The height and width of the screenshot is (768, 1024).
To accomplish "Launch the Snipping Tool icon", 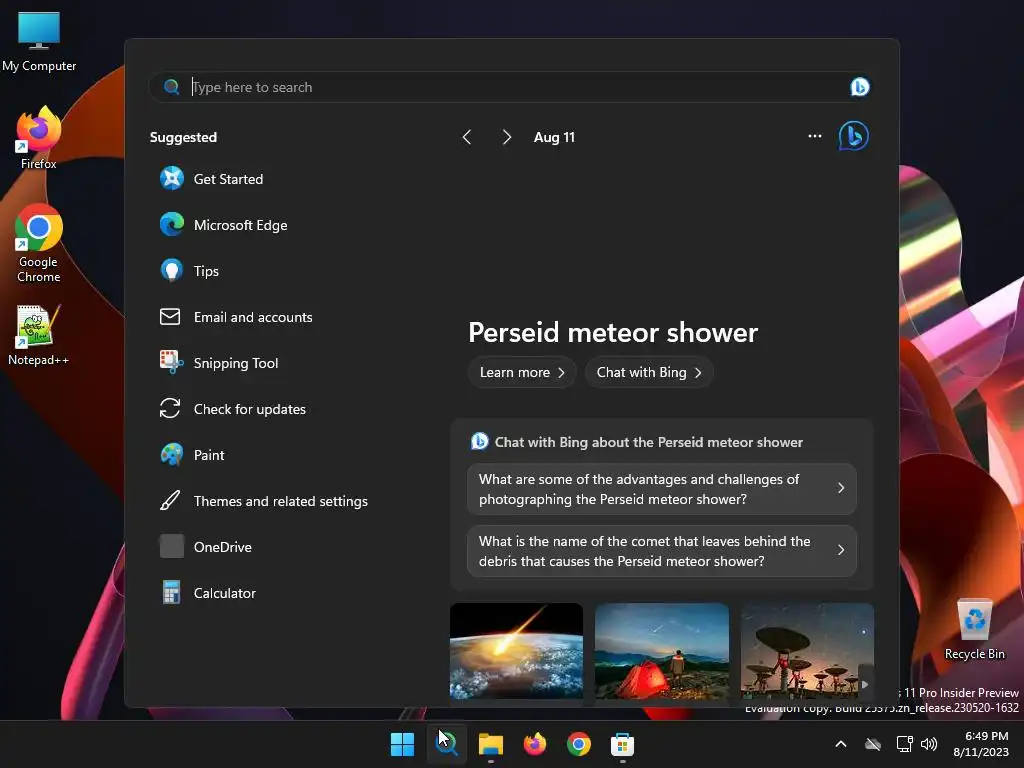I will [x=172, y=362].
